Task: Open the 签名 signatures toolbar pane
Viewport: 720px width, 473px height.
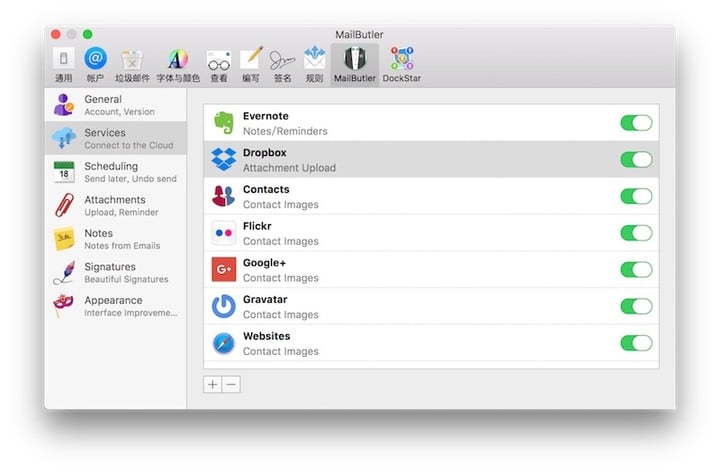Action: [282, 63]
